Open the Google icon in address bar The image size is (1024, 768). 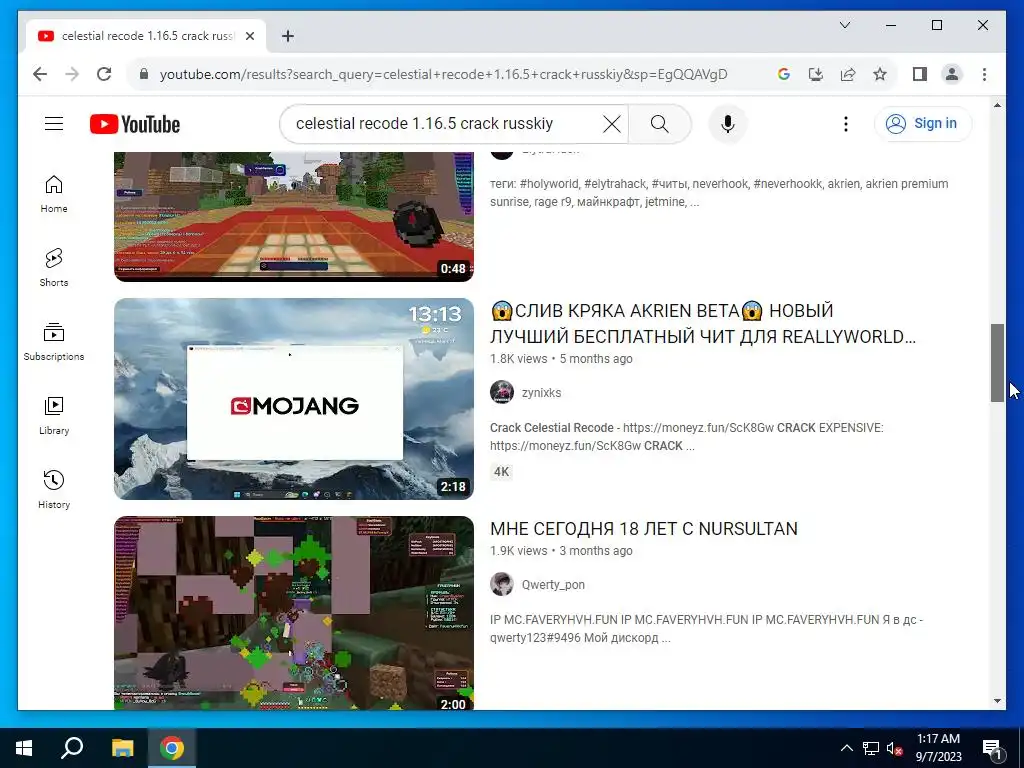[784, 74]
